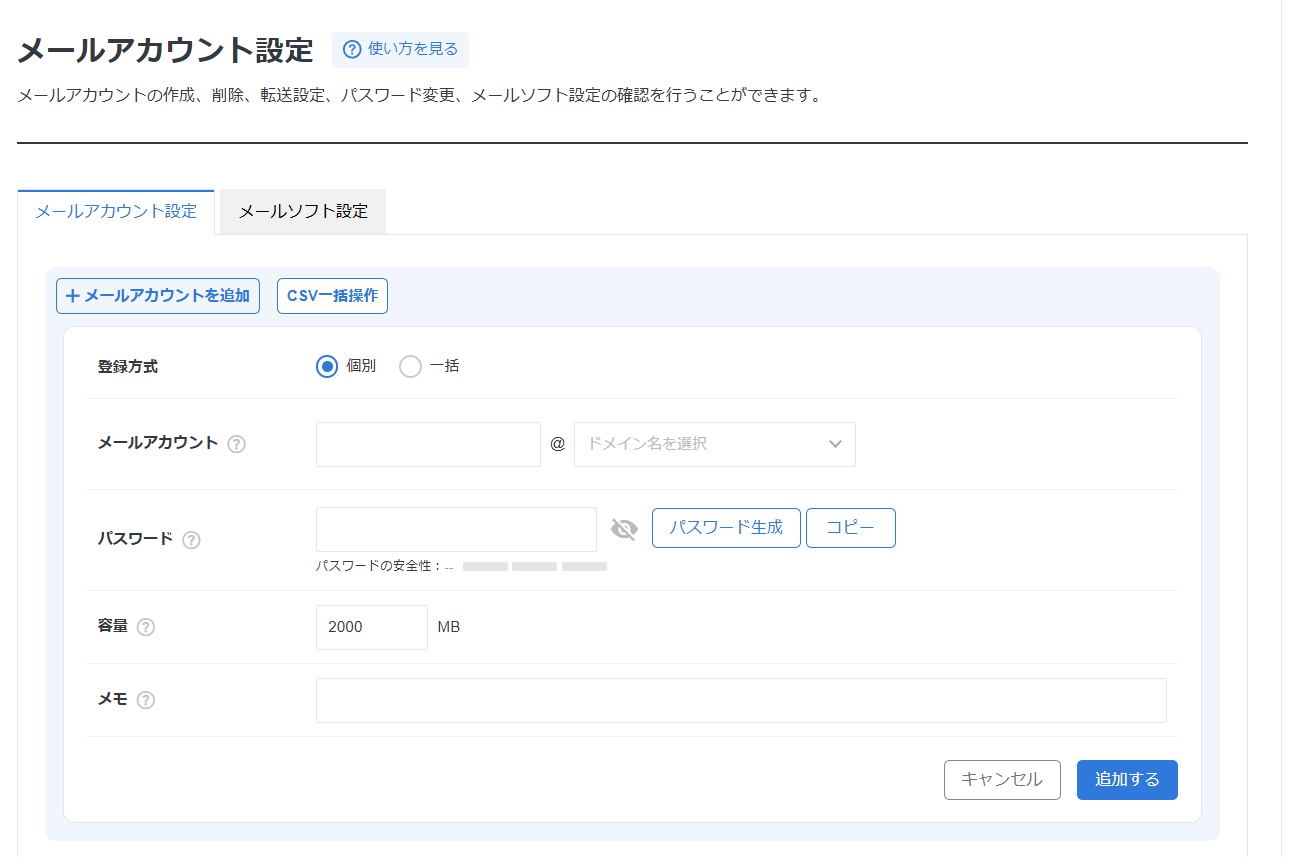Click the メモ text field
The height and width of the screenshot is (857, 1303).
tap(741, 700)
